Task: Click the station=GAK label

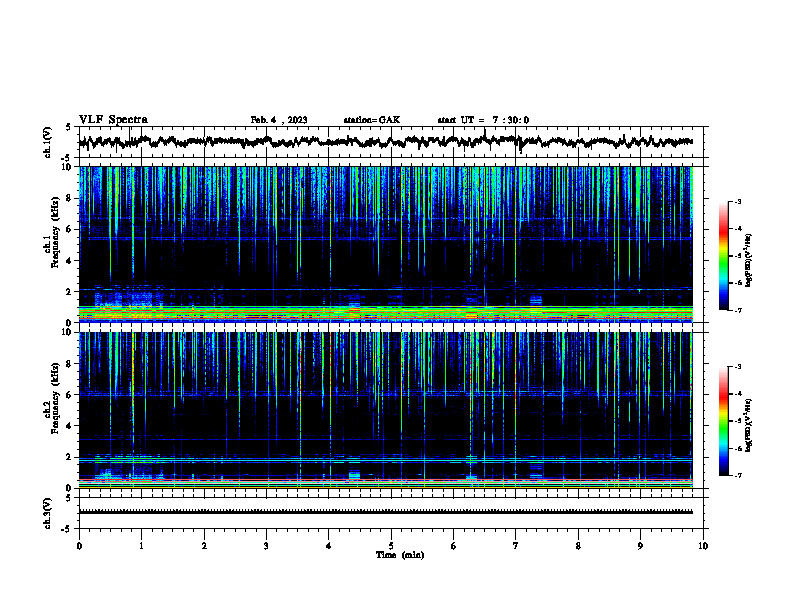Action: tap(372, 120)
